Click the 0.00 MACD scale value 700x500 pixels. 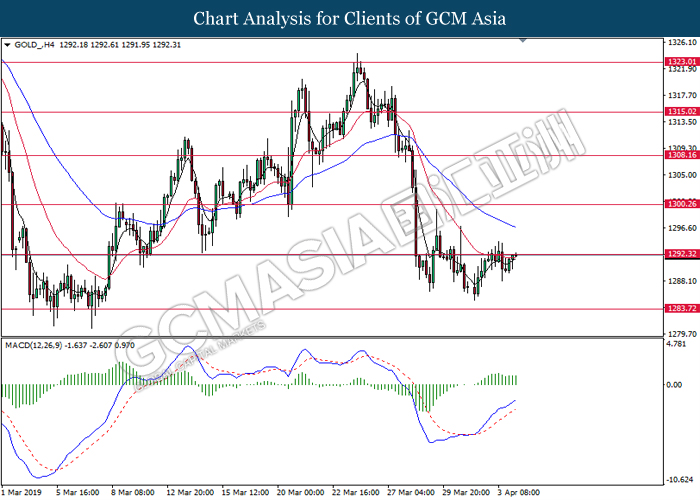[674, 385]
